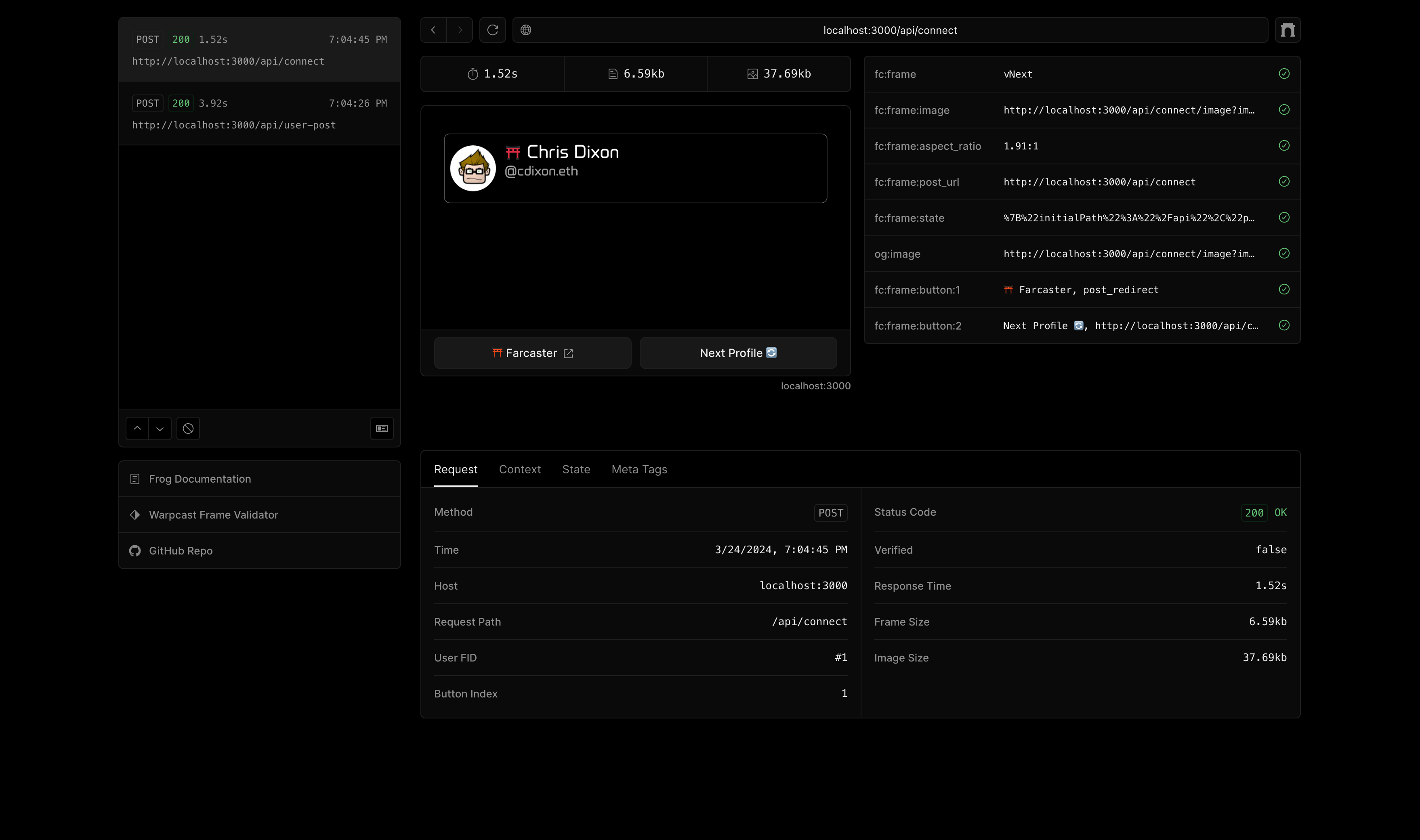Click the green check for fc:frame:button:2
Screen dimensions: 1420x840
pos(1284,325)
